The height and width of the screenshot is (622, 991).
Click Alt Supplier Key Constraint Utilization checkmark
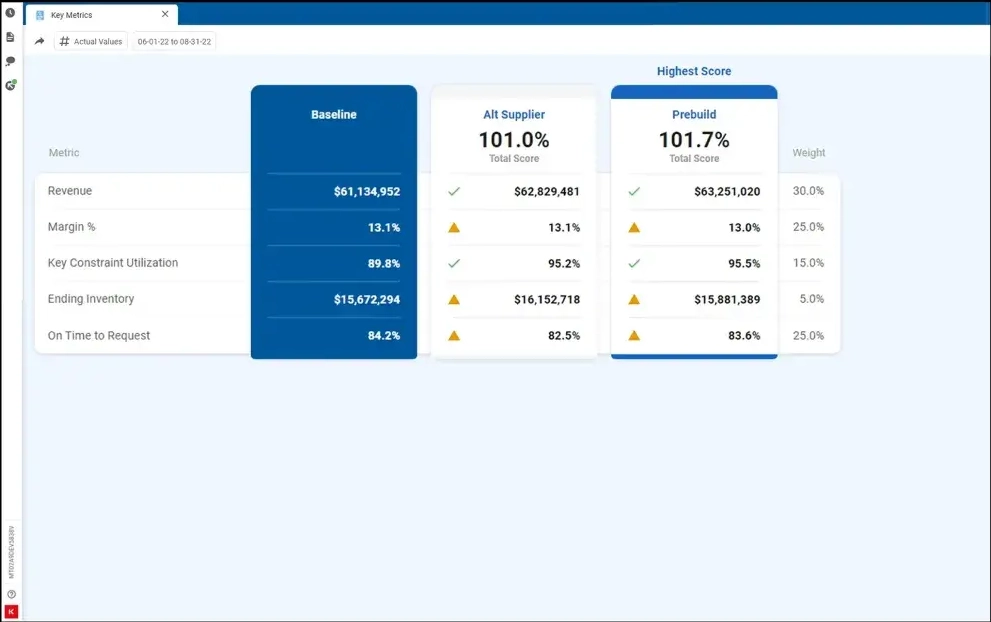point(454,263)
